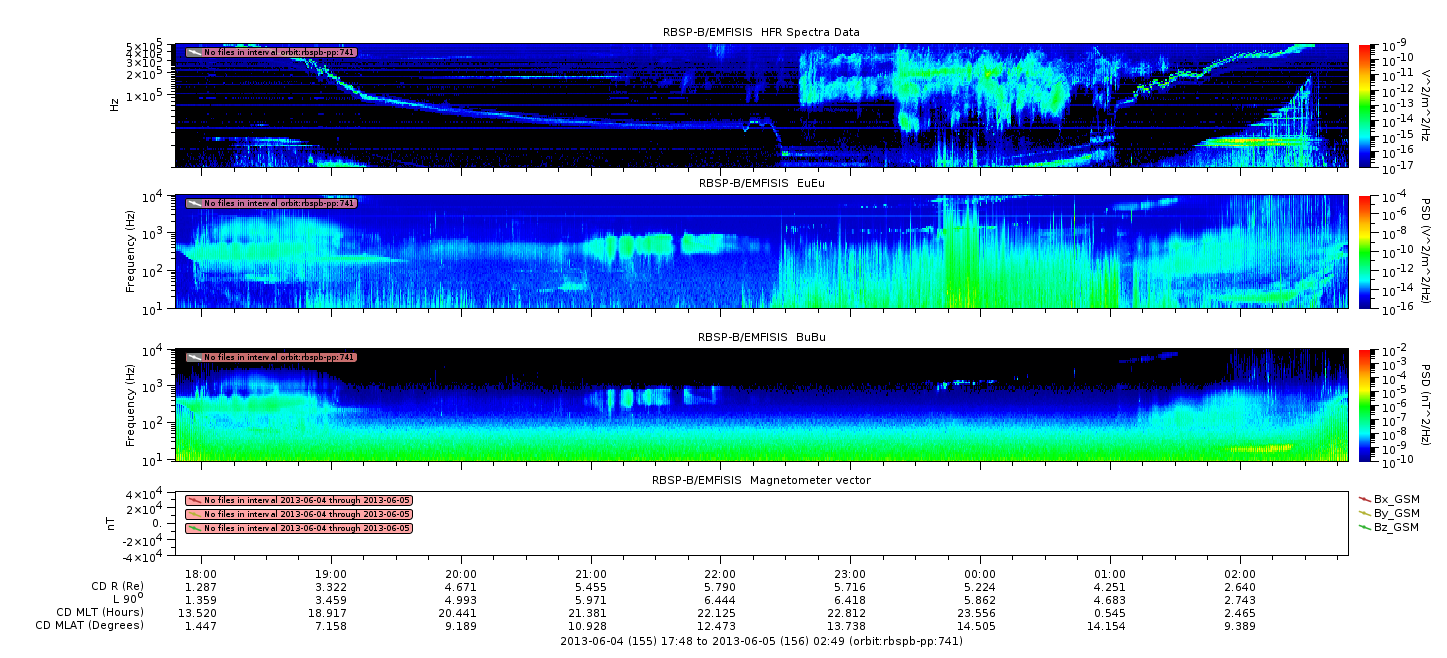Click the red Bx_GSM legend line icon

pos(1364,498)
